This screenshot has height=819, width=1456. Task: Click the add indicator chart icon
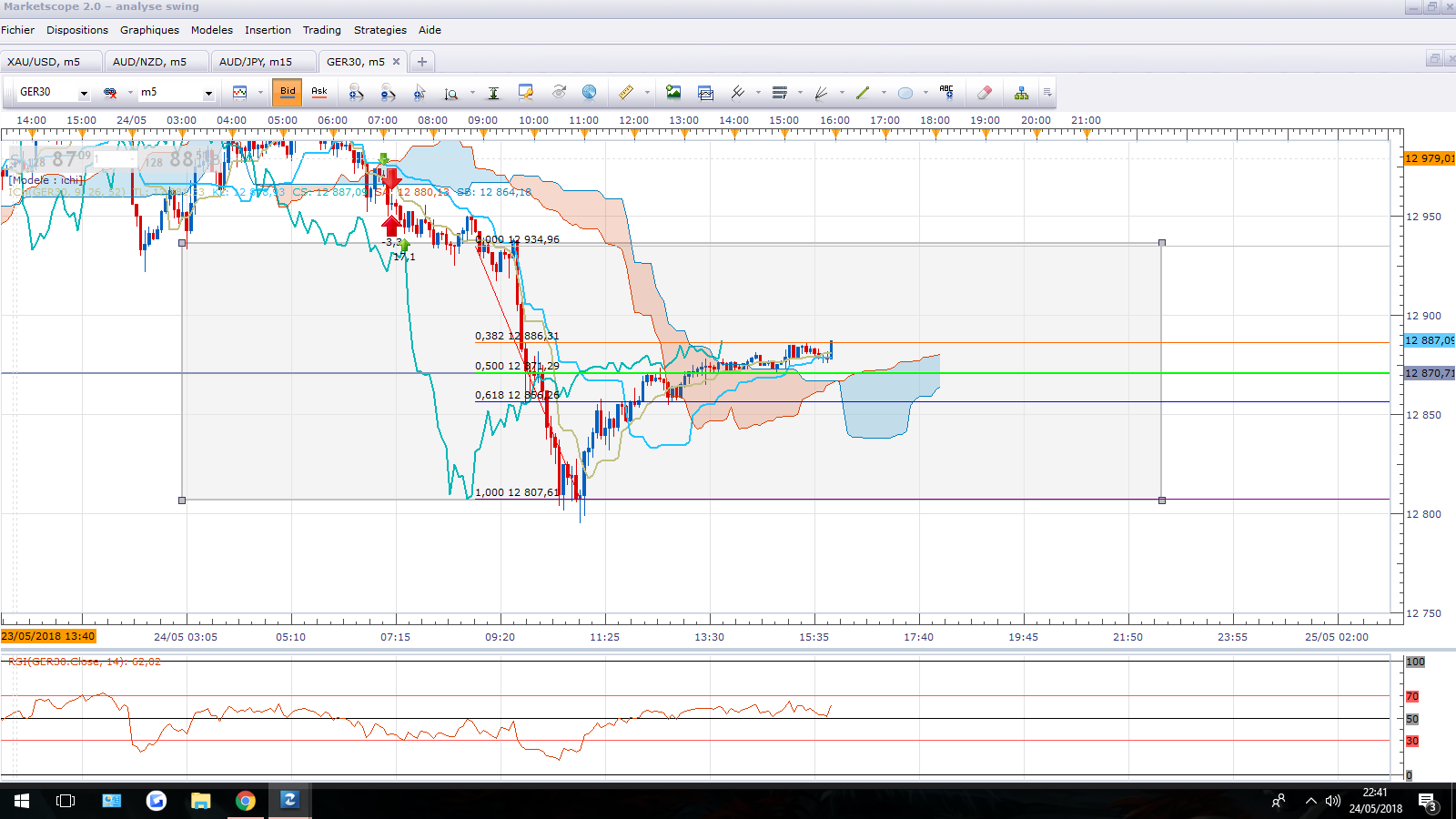coord(705,92)
